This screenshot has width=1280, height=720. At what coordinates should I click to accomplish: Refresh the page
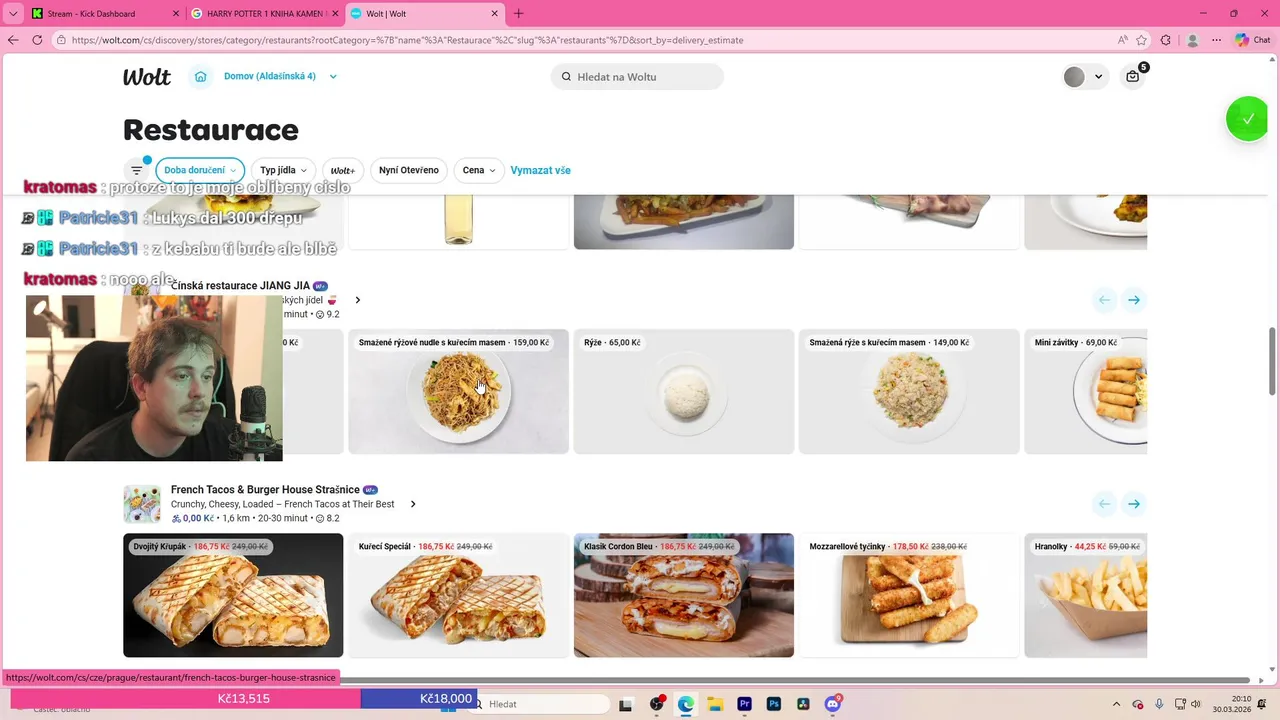(x=37, y=40)
